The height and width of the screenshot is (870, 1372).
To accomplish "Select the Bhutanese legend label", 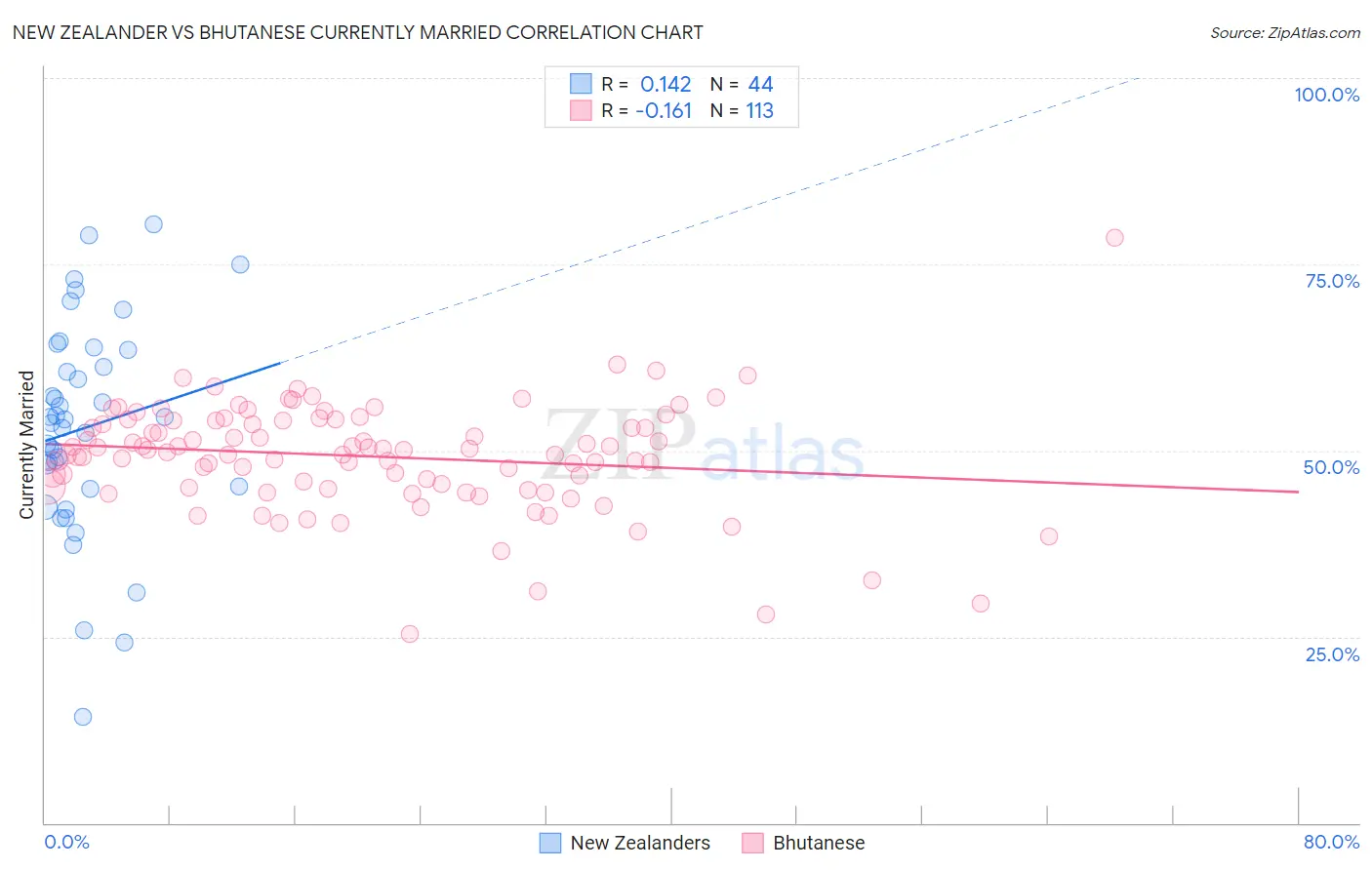I will pos(819,843).
